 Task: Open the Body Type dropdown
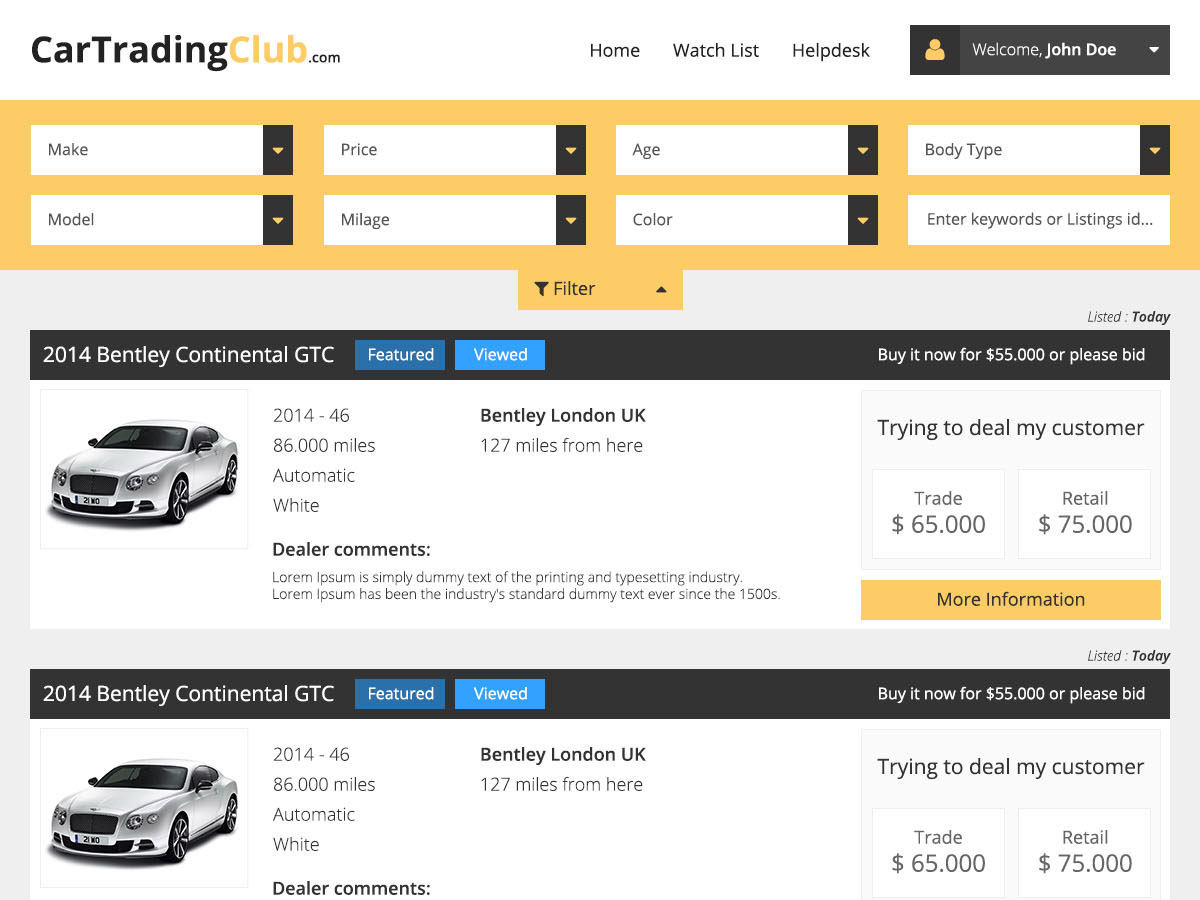tap(1154, 150)
